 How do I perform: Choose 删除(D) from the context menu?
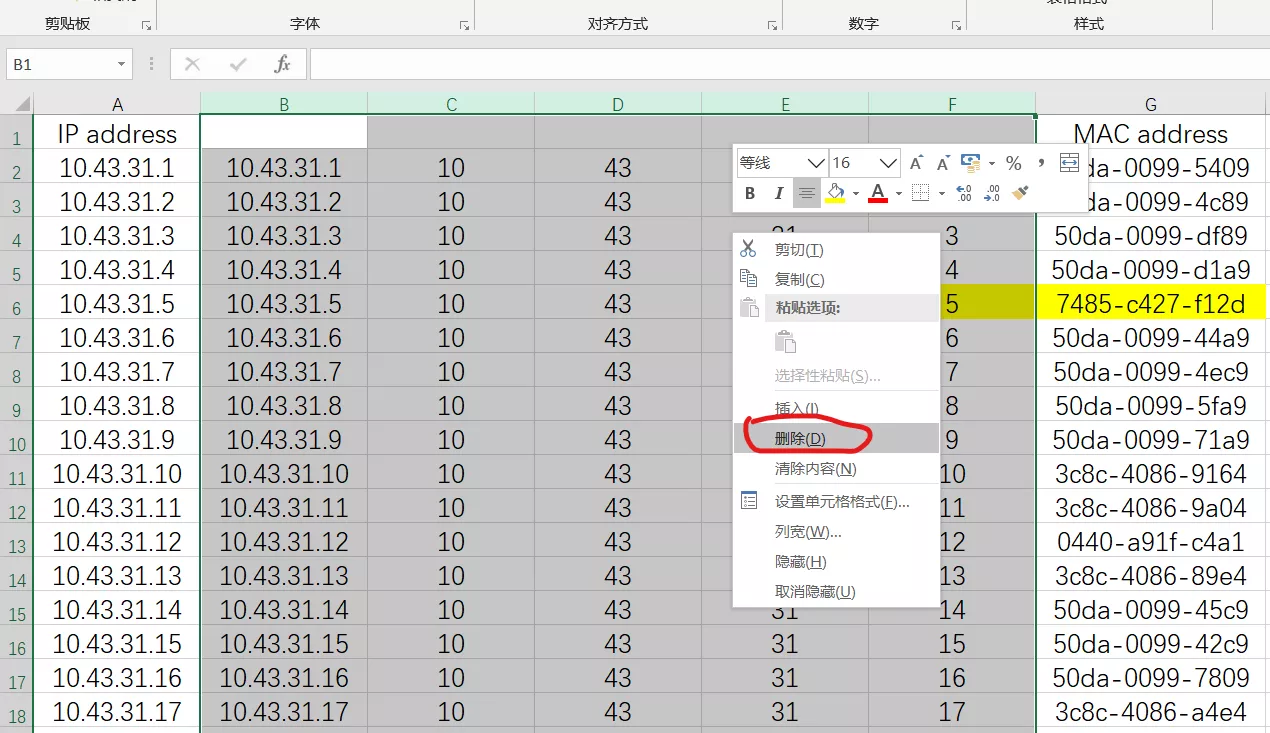[x=800, y=438]
